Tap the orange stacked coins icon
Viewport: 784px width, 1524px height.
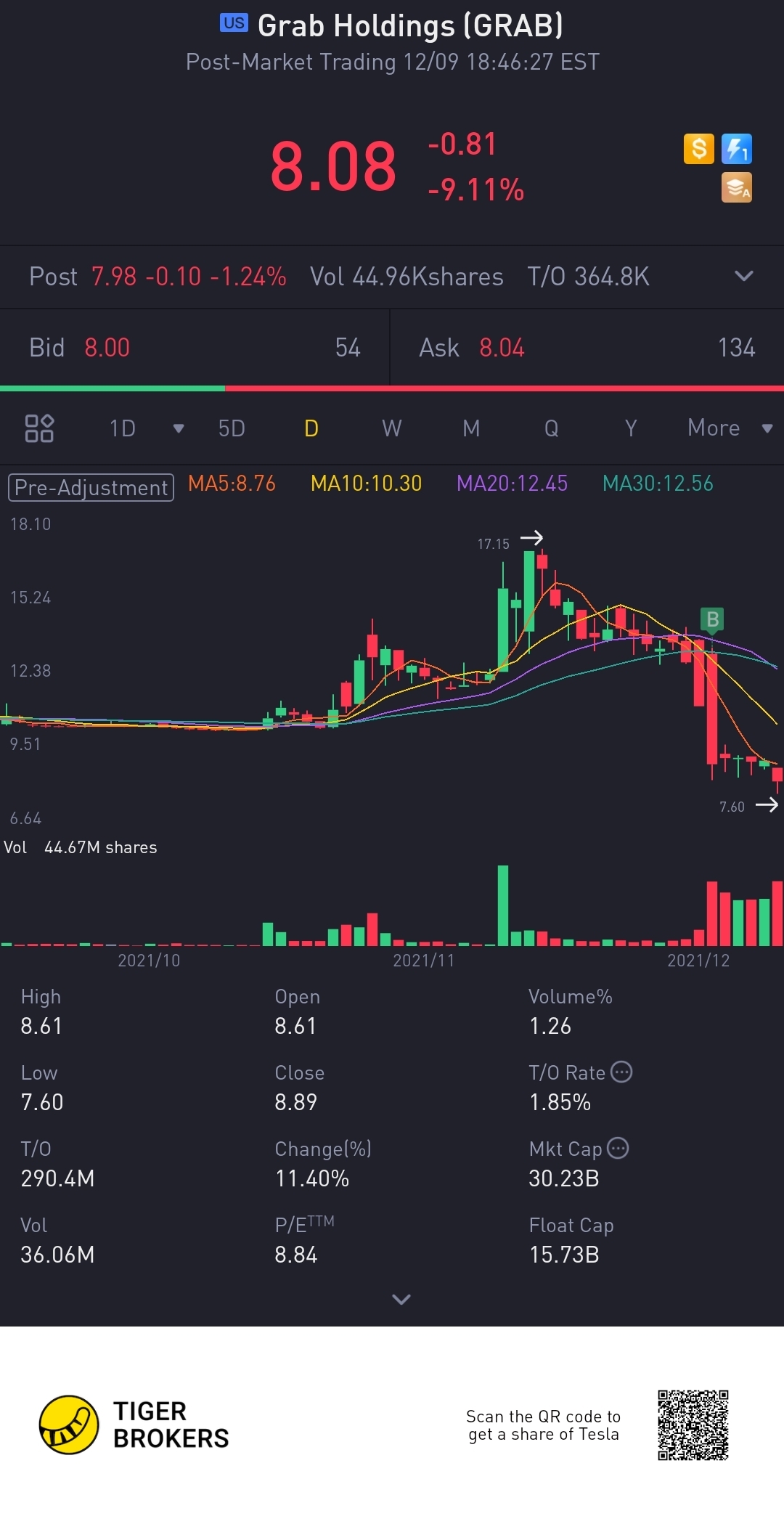[x=736, y=187]
